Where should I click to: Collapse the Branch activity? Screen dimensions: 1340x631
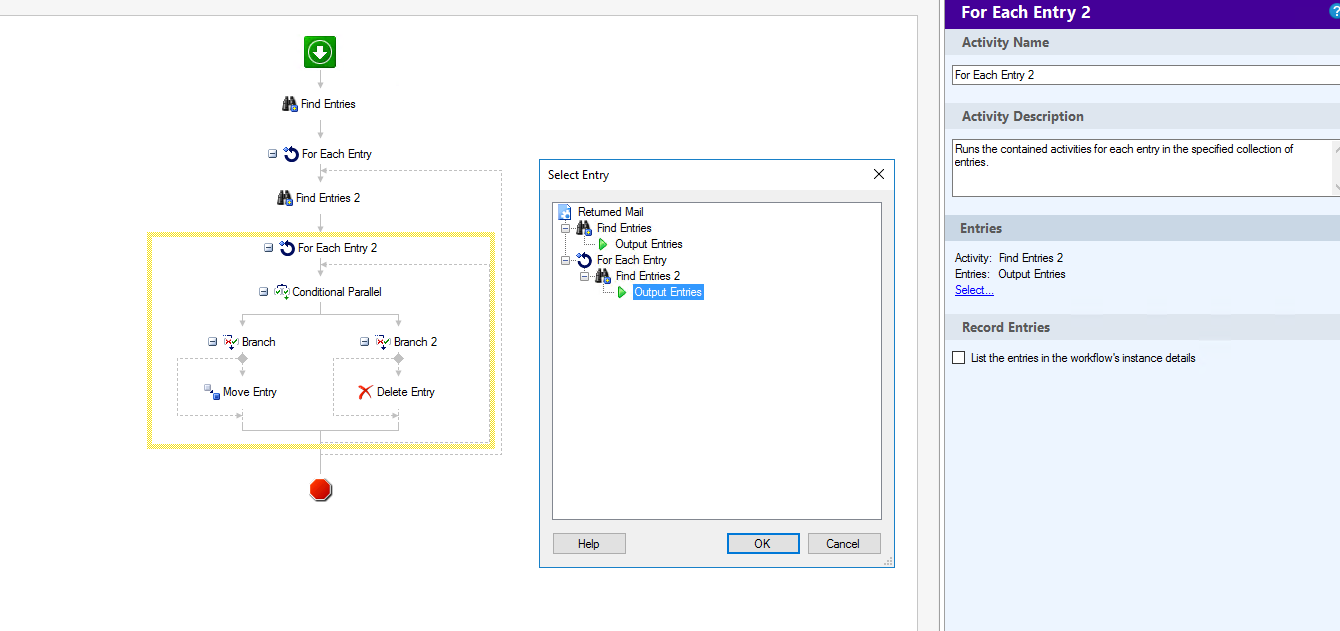[x=213, y=342]
